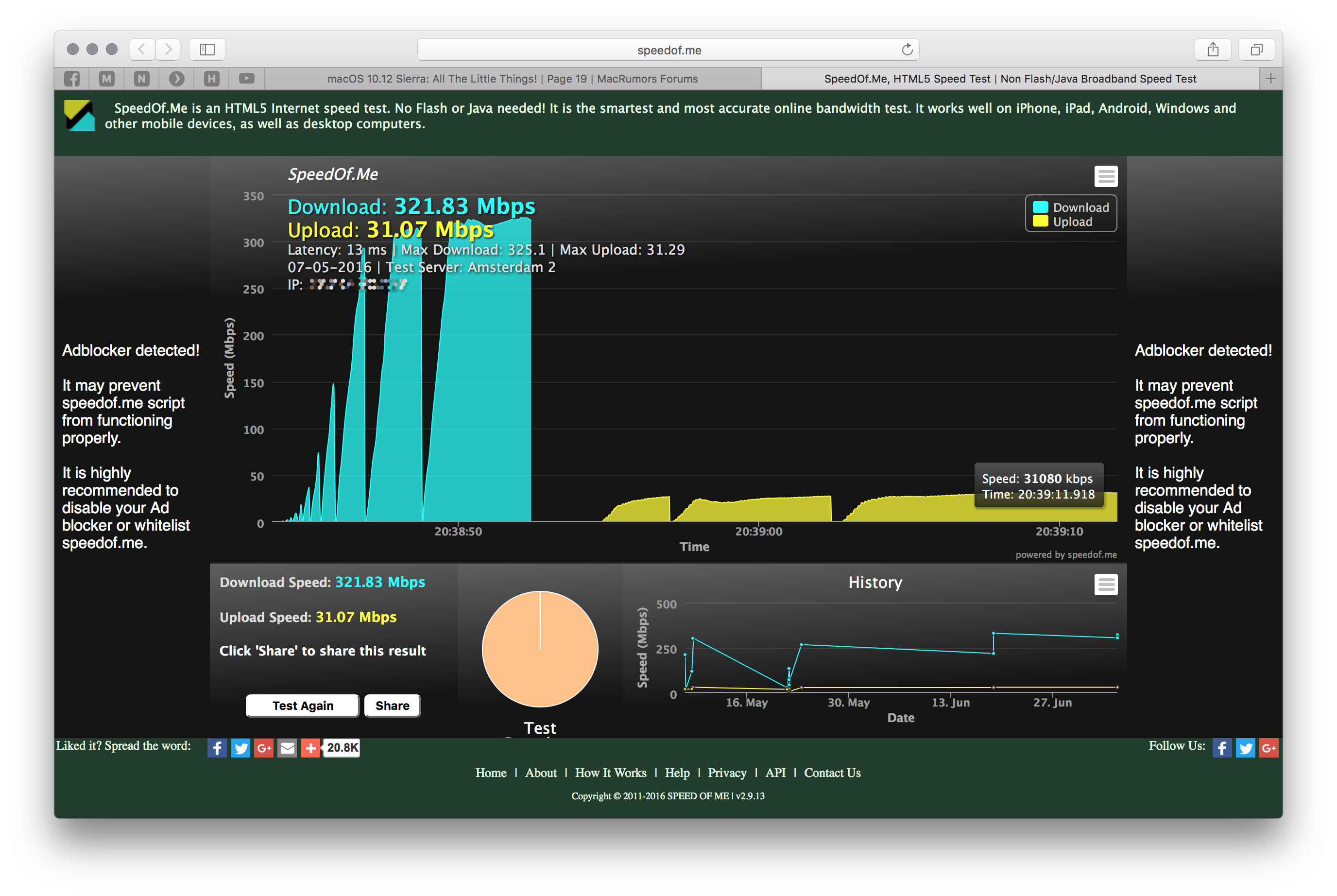Open the Home footer link
The image size is (1337, 896).
click(x=490, y=773)
